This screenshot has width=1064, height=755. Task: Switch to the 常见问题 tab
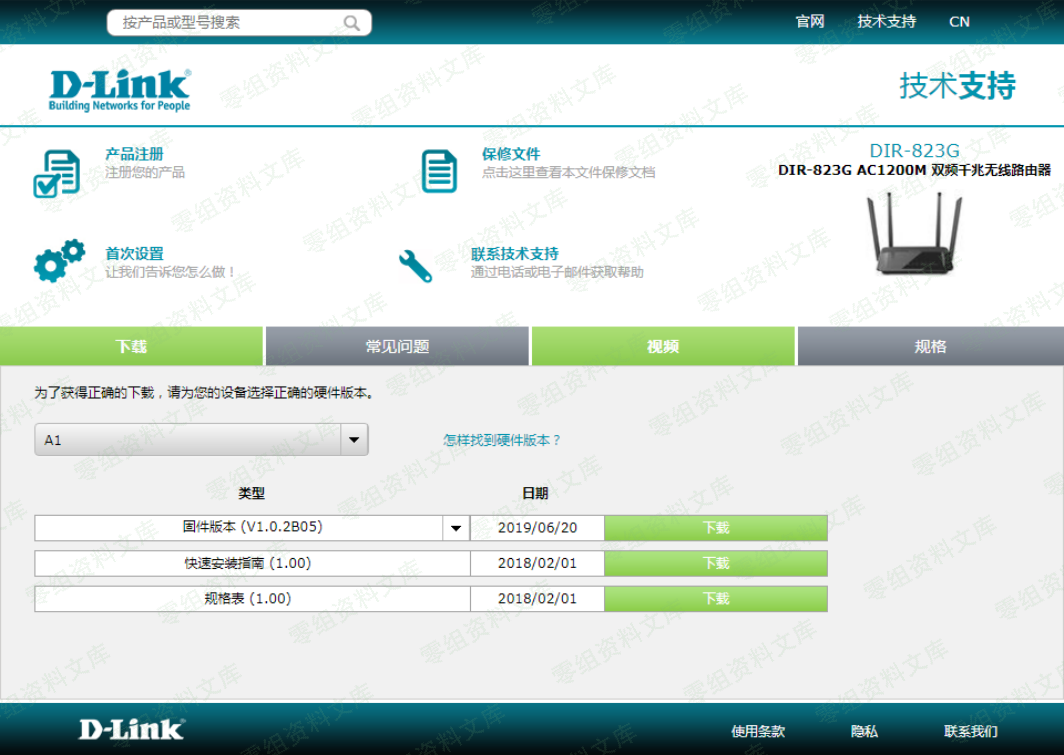[x=397, y=346]
